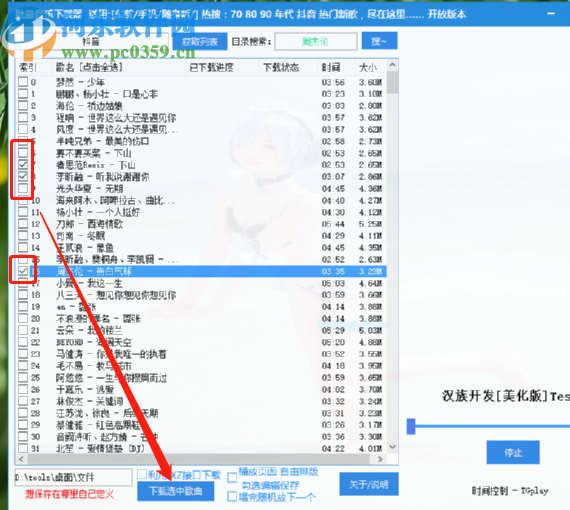Check the box for row 31 北笙
The width and height of the screenshot is (570, 510).
click(23, 448)
